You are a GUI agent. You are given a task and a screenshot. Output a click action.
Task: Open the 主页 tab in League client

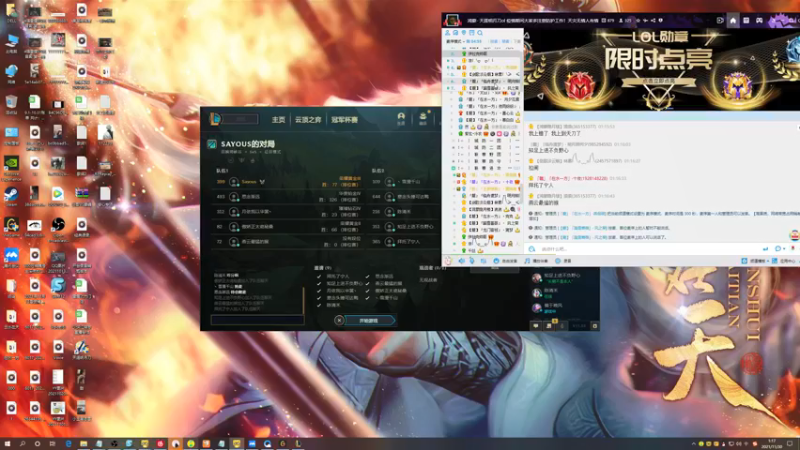(x=278, y=120)
